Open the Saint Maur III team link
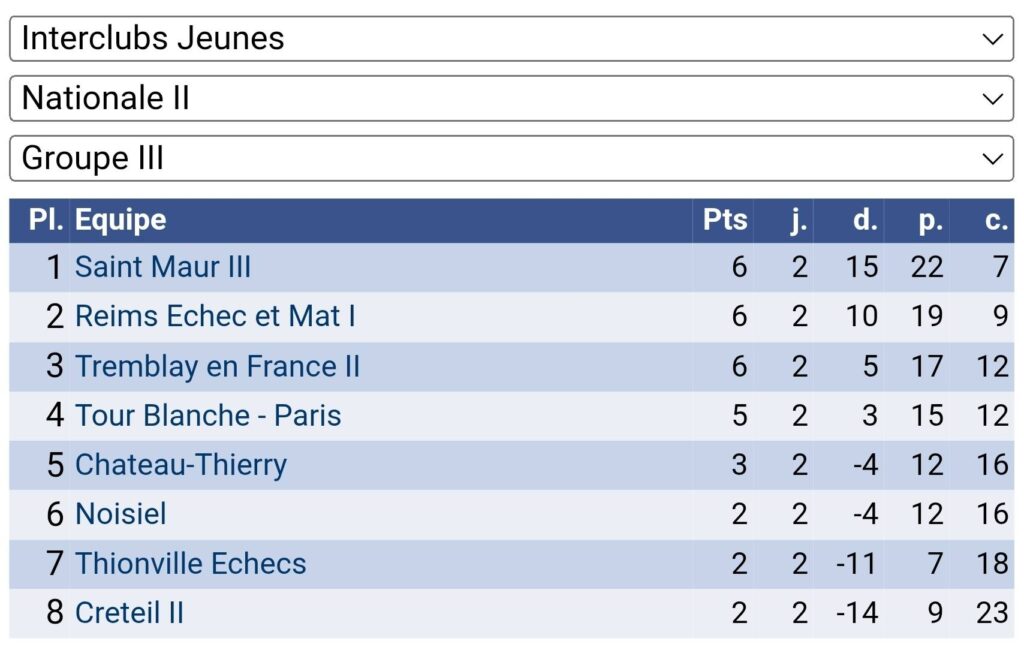The height and width of the screenshot is (647, 1024). click(x=163, y=267)
